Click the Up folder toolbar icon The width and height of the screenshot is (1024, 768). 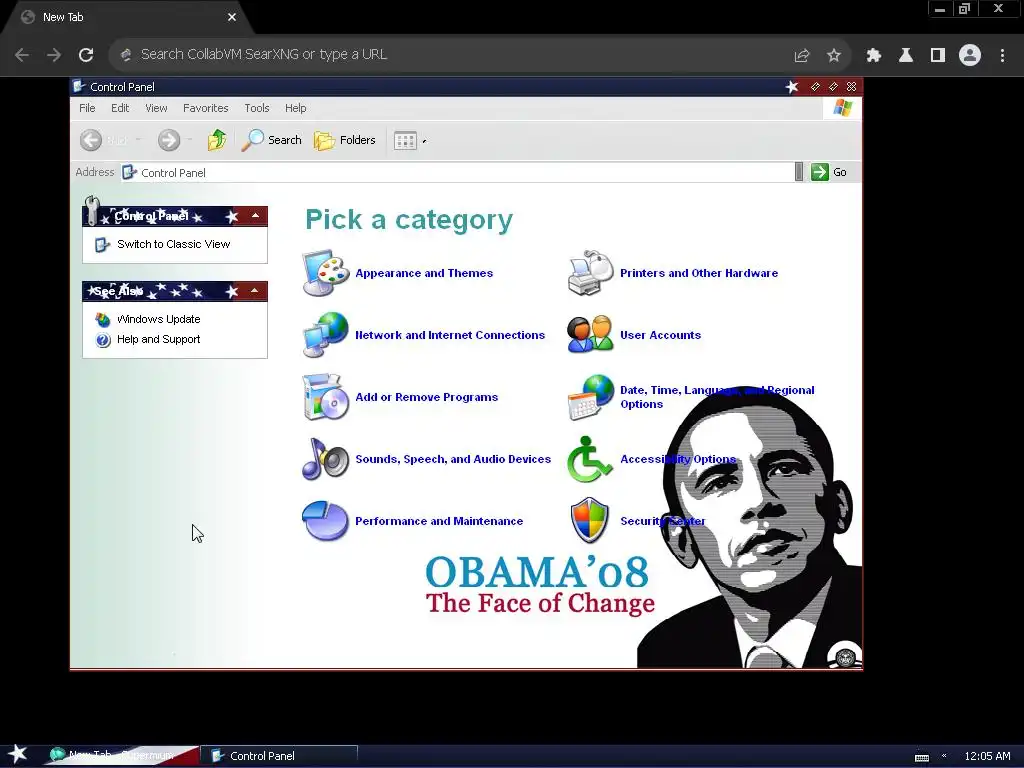point(217,140)
